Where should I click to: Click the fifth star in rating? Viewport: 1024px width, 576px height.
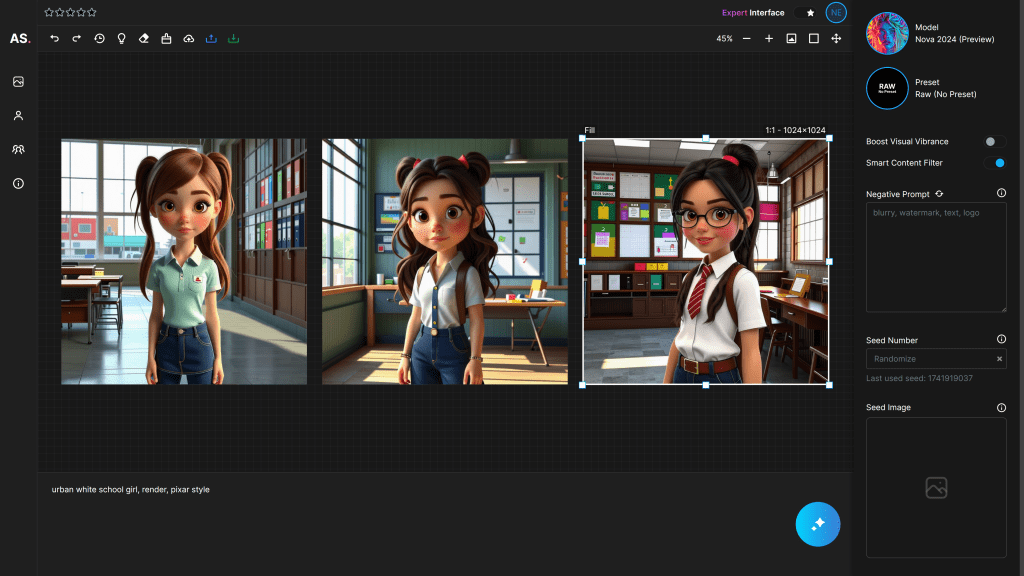(x=93, y=12)
